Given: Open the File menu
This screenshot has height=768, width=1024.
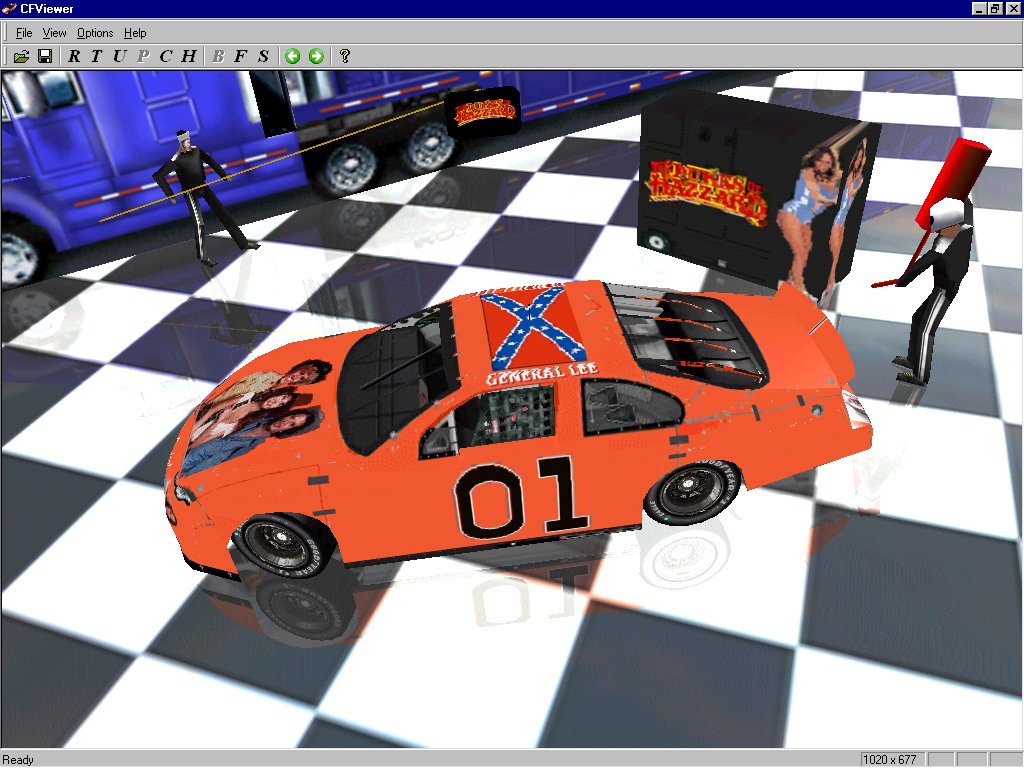Looking at the screenshot, I should (x=24, y=33).
